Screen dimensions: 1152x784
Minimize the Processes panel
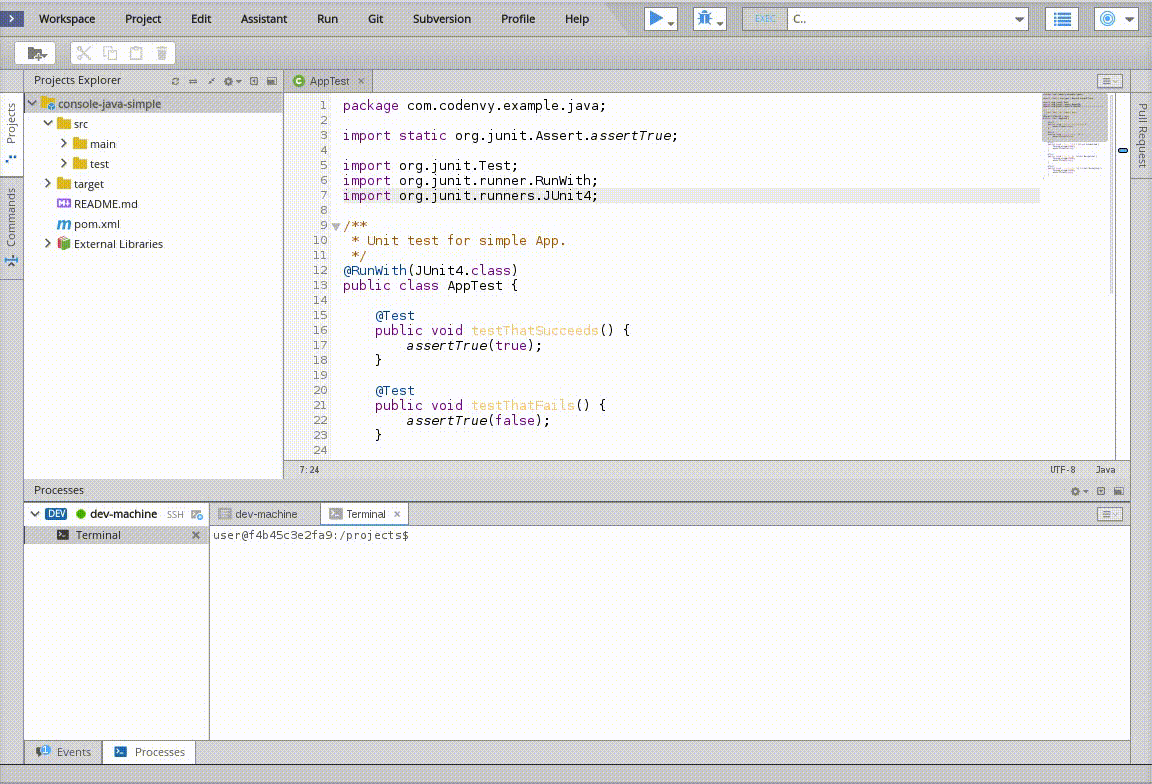[1119, 491]
